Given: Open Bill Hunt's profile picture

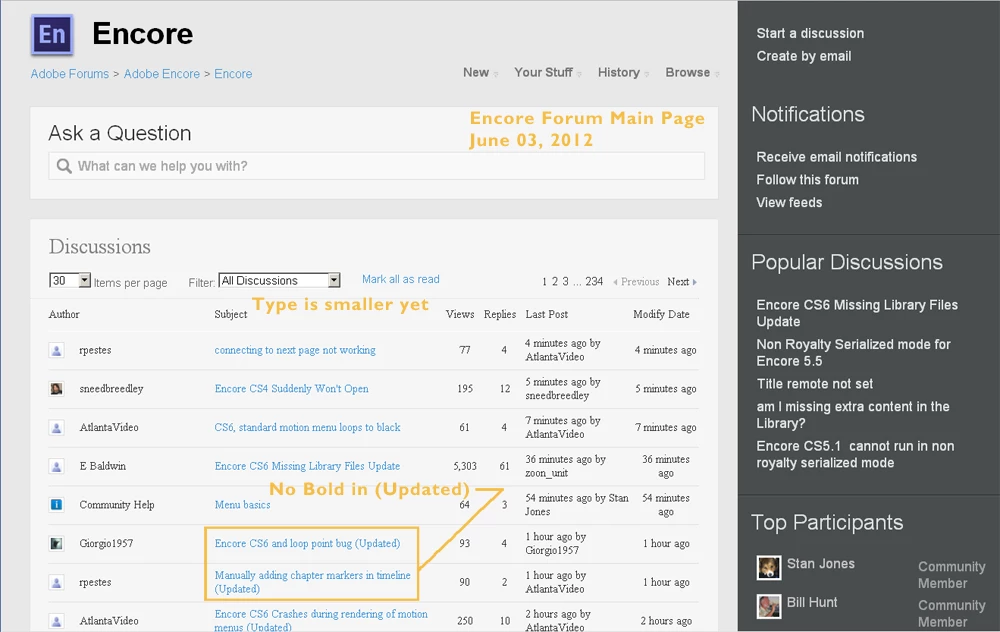Looking at the screenshot, I should 768,606.
